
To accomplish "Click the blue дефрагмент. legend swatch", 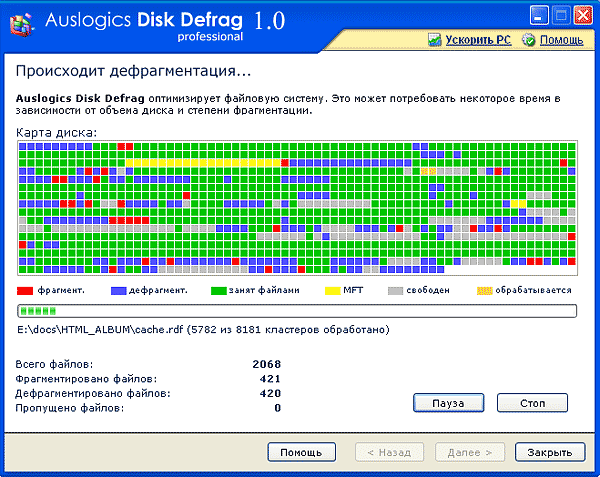I will (118, 291).
